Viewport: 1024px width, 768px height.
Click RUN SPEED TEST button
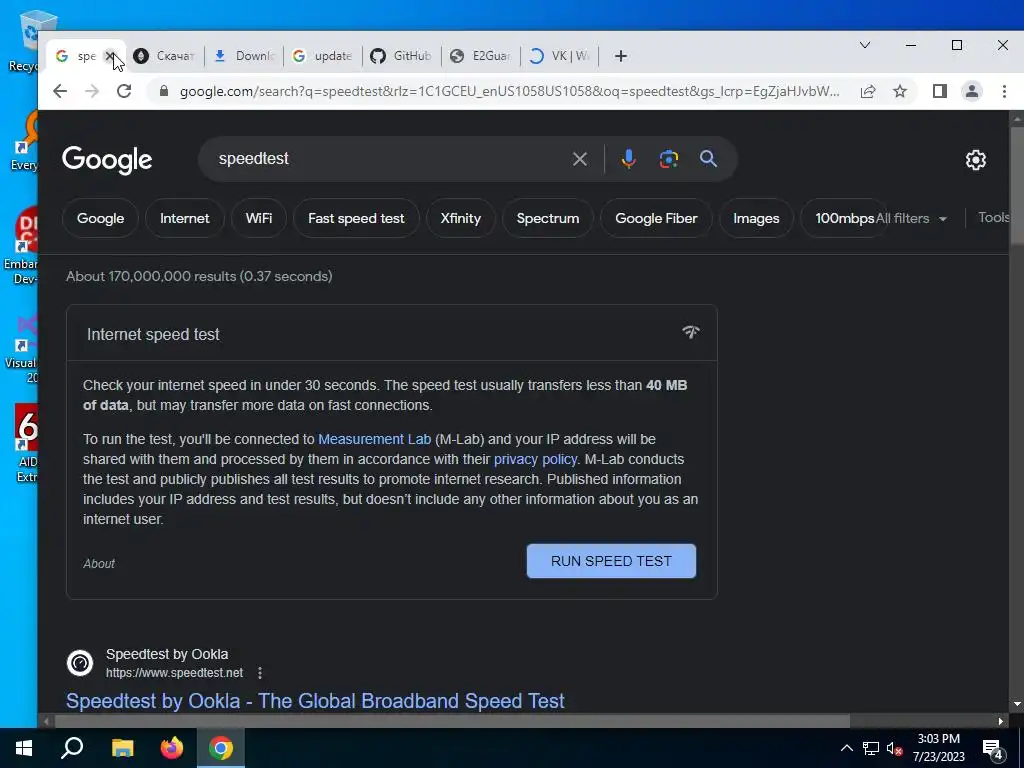pyautogui.click(x=611, y=561)
